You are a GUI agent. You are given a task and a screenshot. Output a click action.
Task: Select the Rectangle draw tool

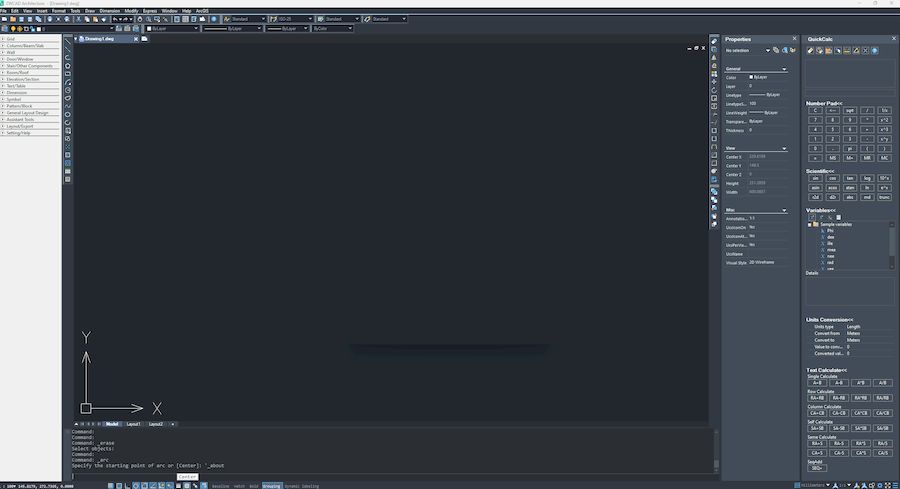68,73
